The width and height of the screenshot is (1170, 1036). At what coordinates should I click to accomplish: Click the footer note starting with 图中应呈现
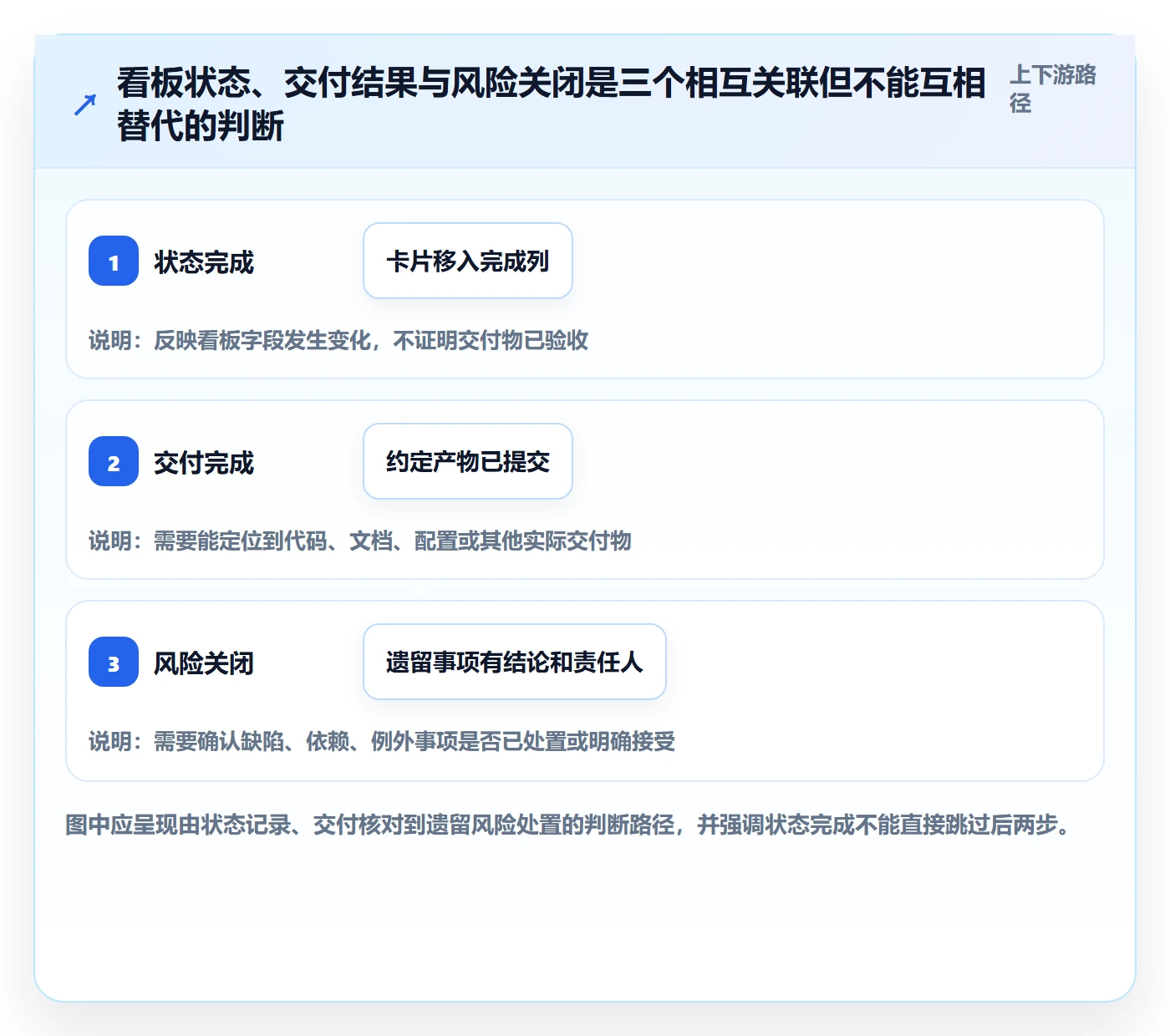[x=568, y=825]
